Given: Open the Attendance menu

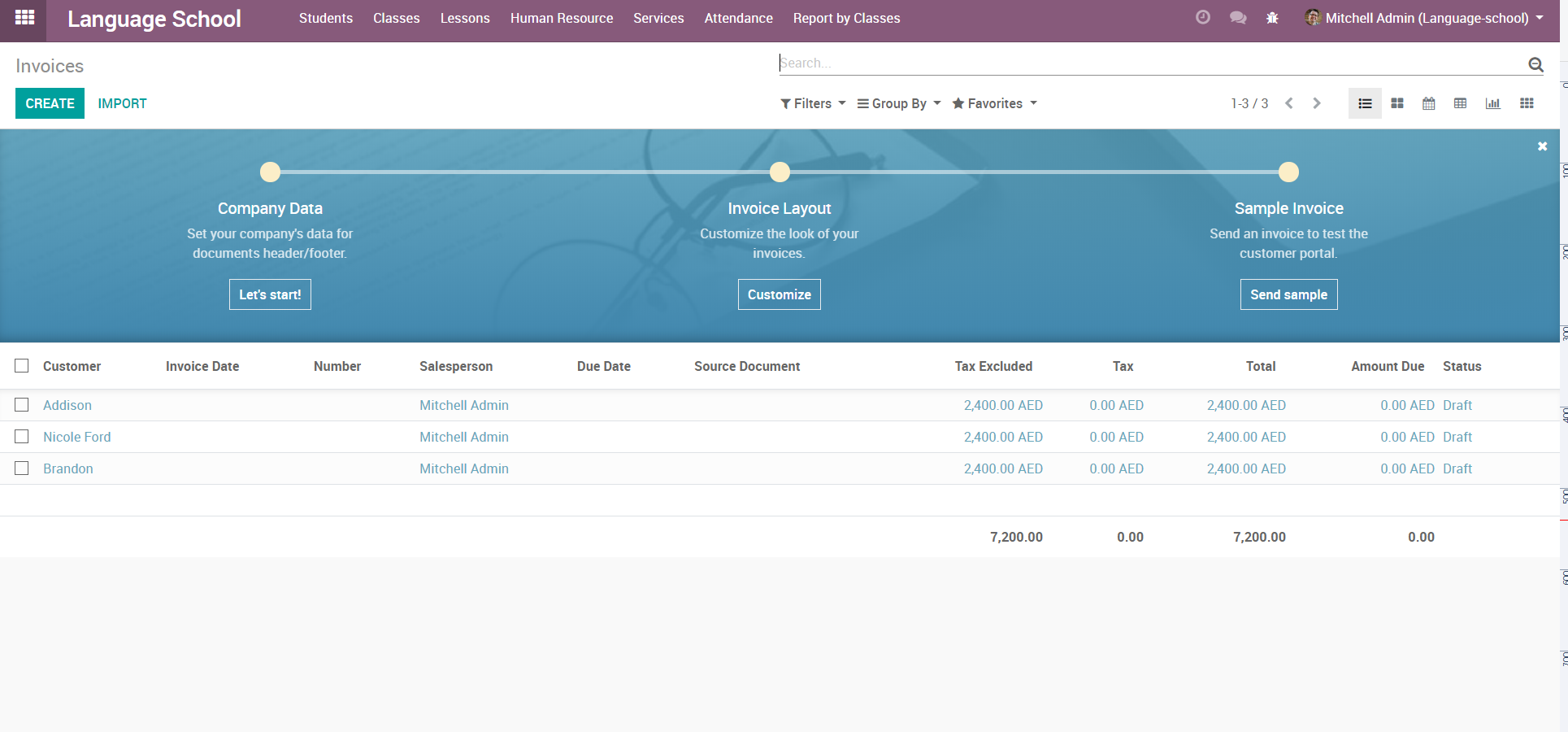Looking at the screenshot, I should click(x=738, y=18).
